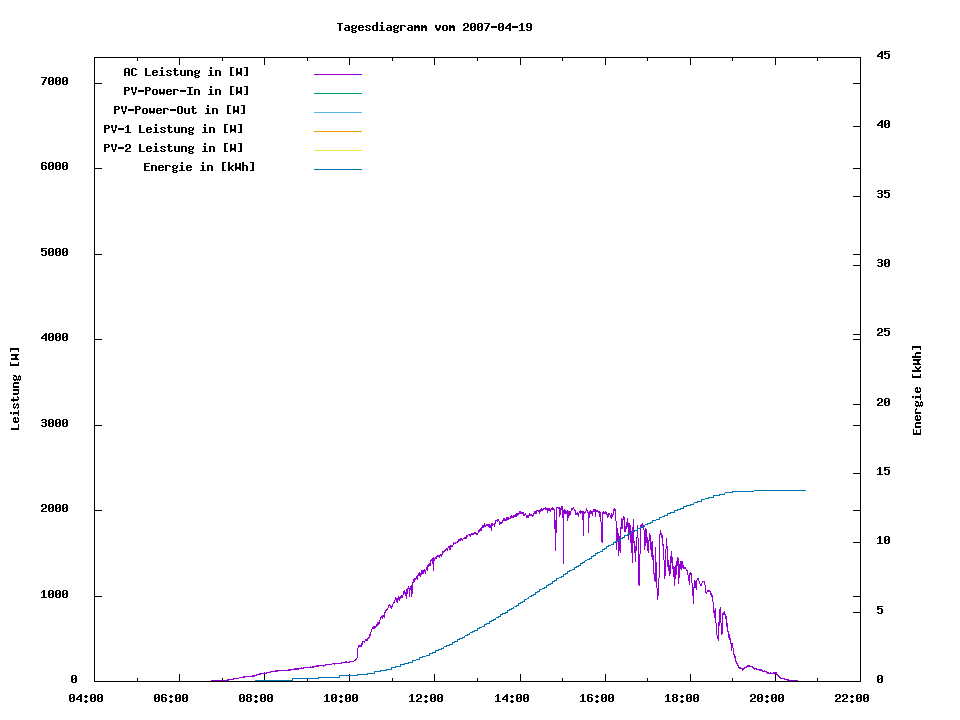Click the 7000 value on the left axis
This screenshot has height=720, width=960.
pos(53,81)
